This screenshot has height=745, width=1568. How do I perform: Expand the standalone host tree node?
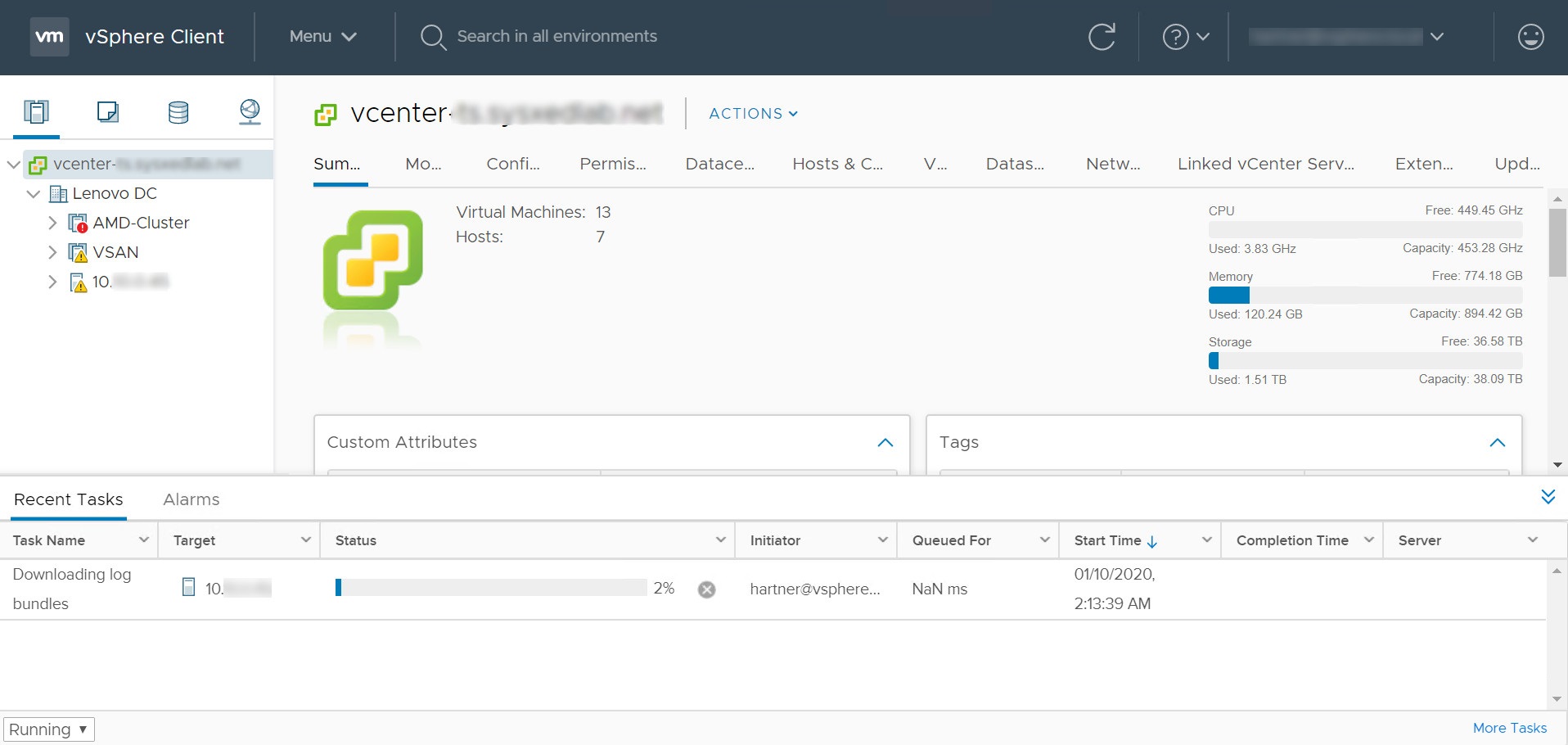pyautogui.click(x=52, y=282)
